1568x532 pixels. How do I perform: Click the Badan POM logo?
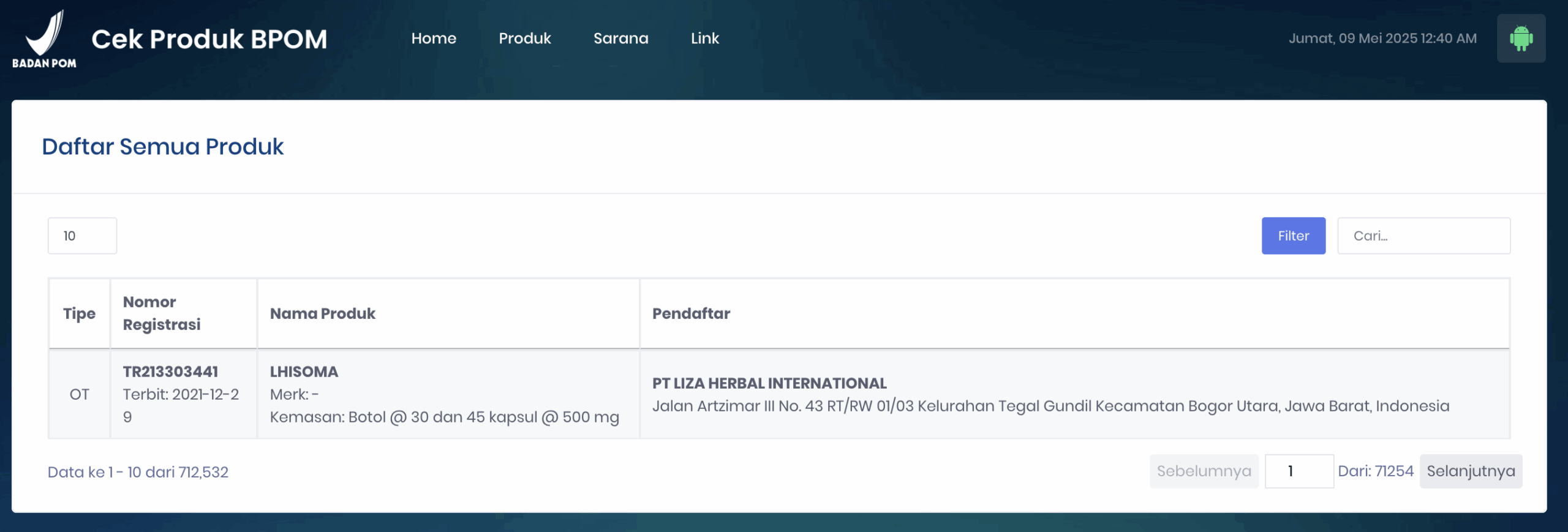(44, 39)
